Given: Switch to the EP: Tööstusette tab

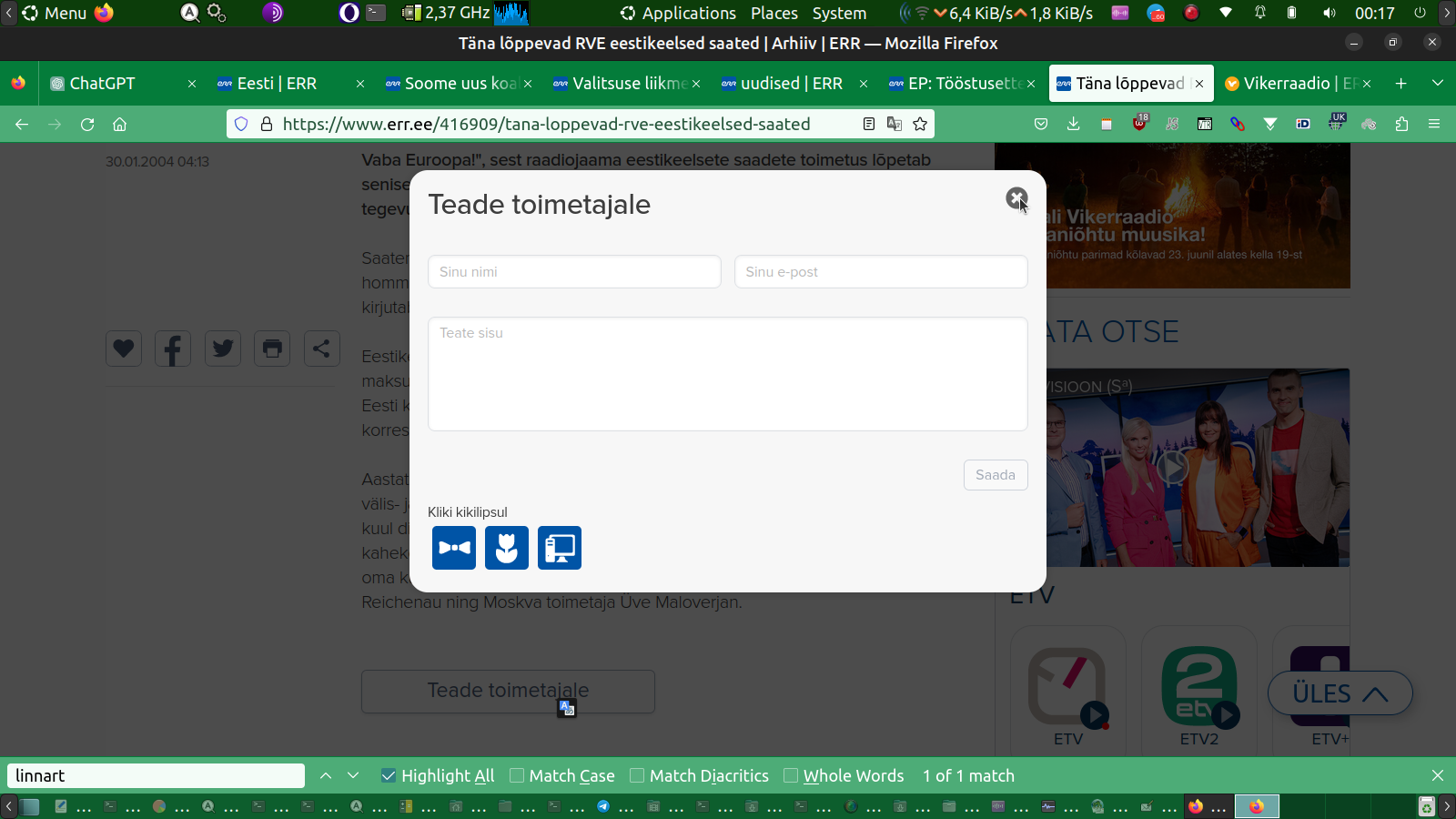Looking at the screenshot, I should click(x=962, y=84).
